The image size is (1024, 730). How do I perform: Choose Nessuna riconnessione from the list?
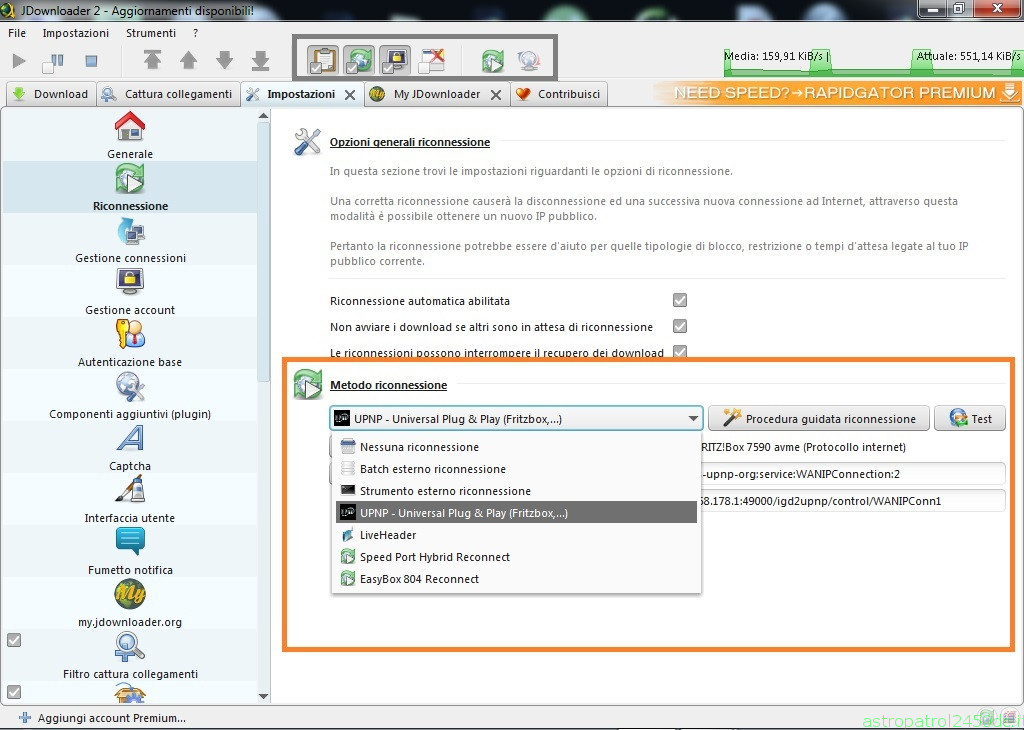(516, 447)
